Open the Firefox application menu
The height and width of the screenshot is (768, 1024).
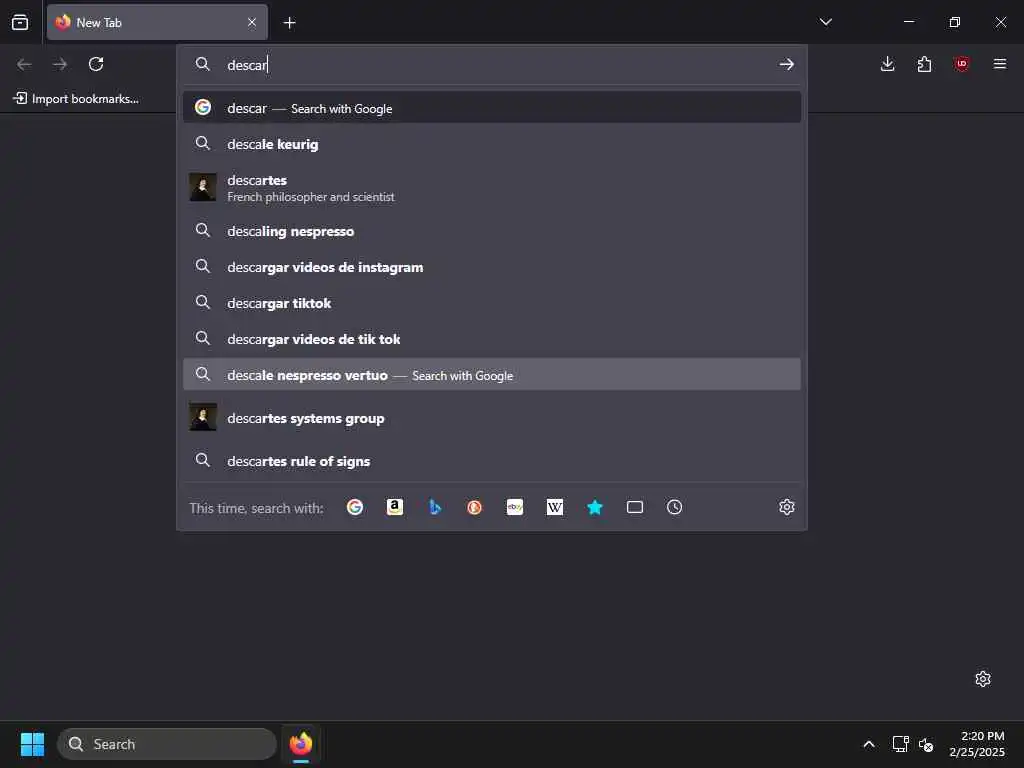coord(1000,64)
